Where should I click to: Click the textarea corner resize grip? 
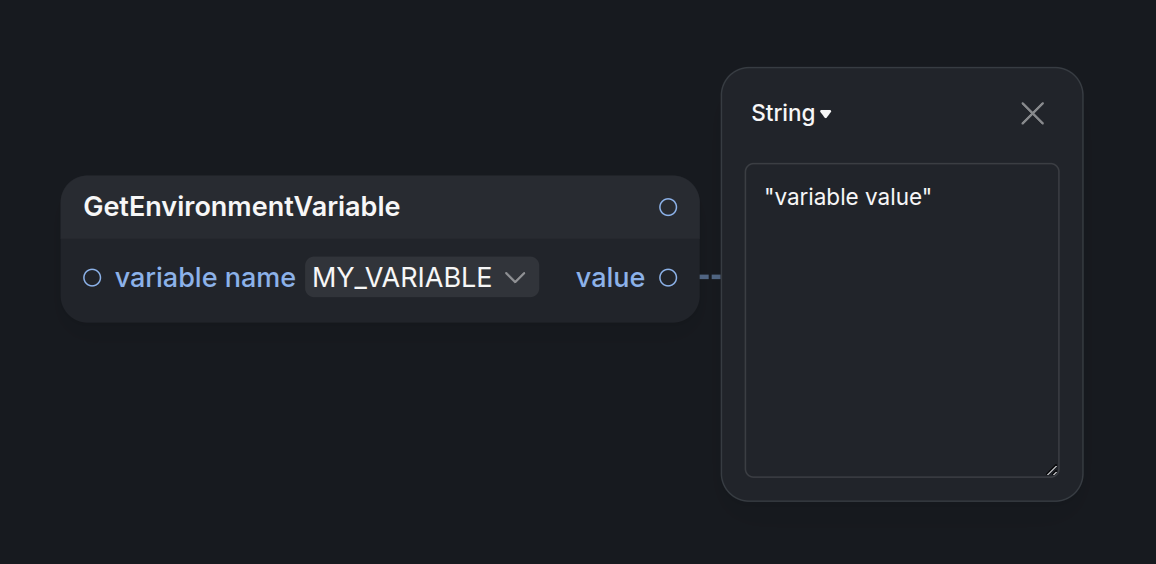click(1052, 470)
